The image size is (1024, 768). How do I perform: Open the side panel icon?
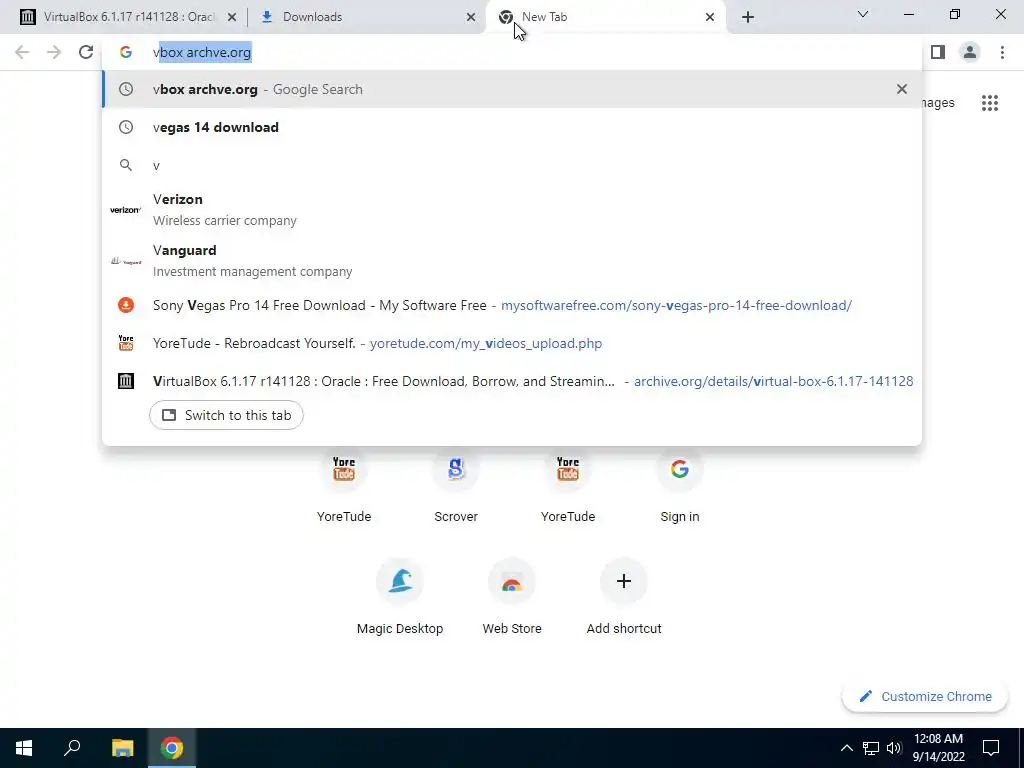938,52
